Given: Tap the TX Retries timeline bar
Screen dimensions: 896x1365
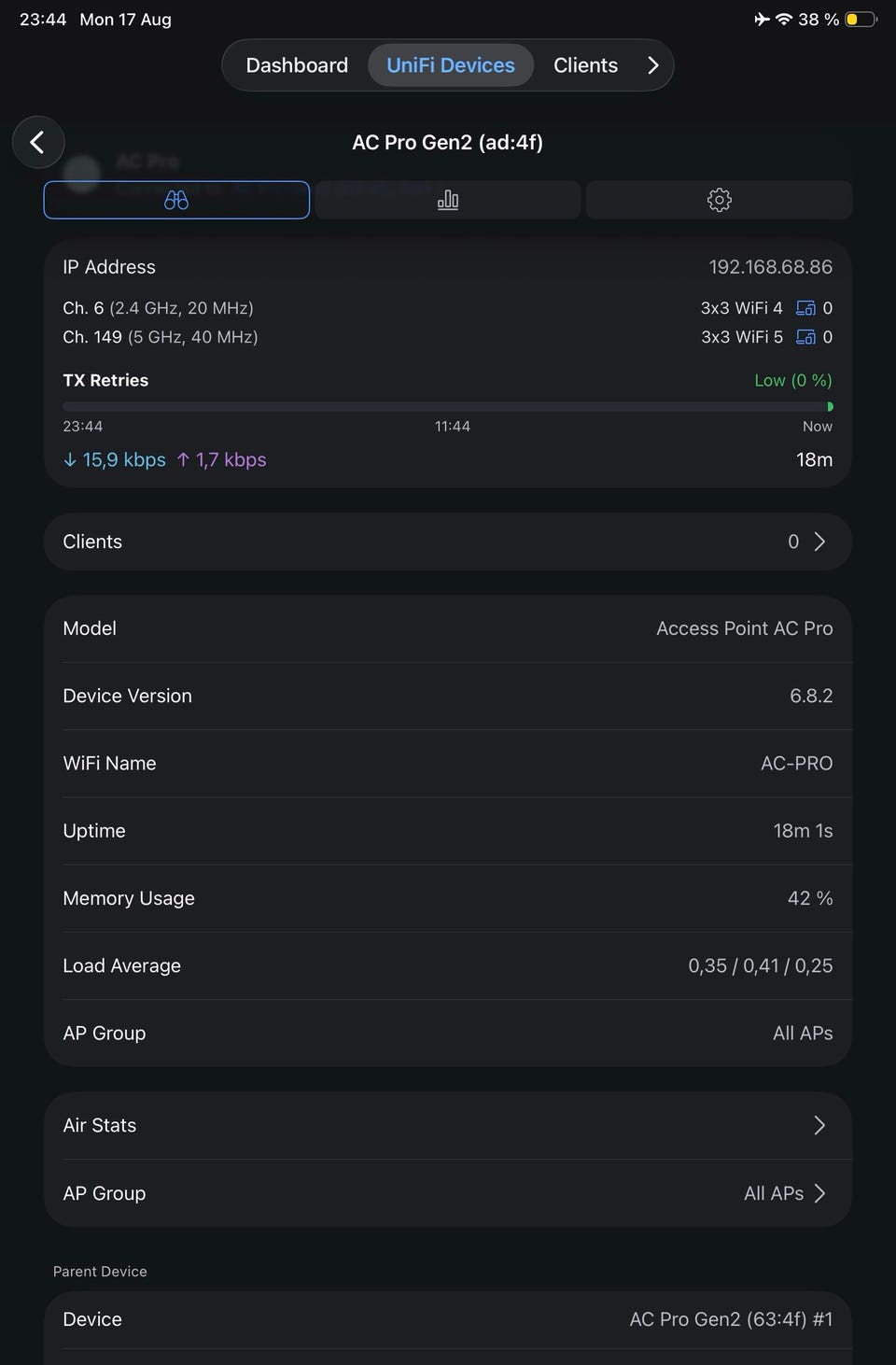Looking at the screenshot, I should [x=448, y=407].
